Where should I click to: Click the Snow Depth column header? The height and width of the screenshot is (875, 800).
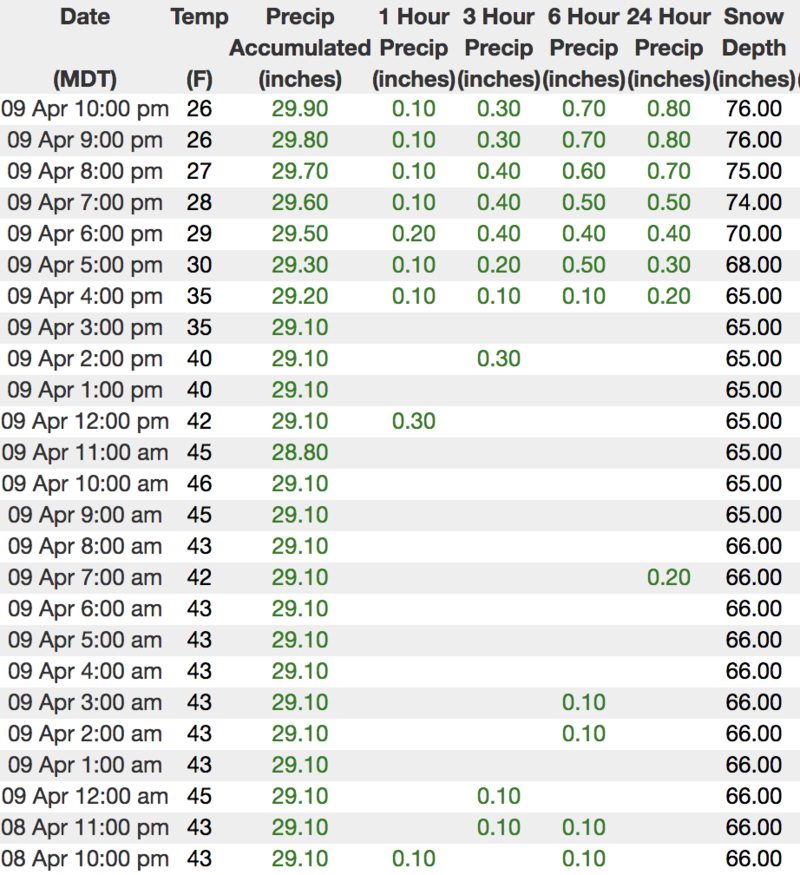point(754,47)
